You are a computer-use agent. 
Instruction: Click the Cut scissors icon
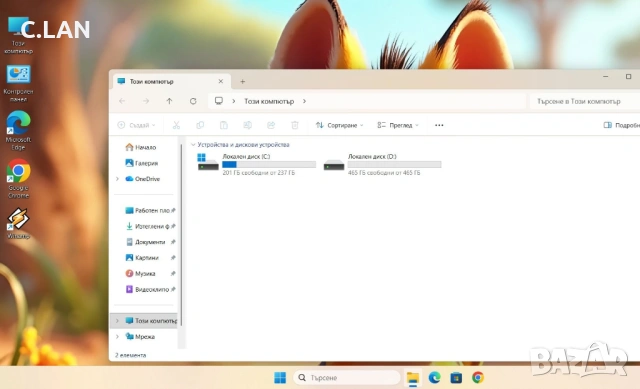coord(176,125)
